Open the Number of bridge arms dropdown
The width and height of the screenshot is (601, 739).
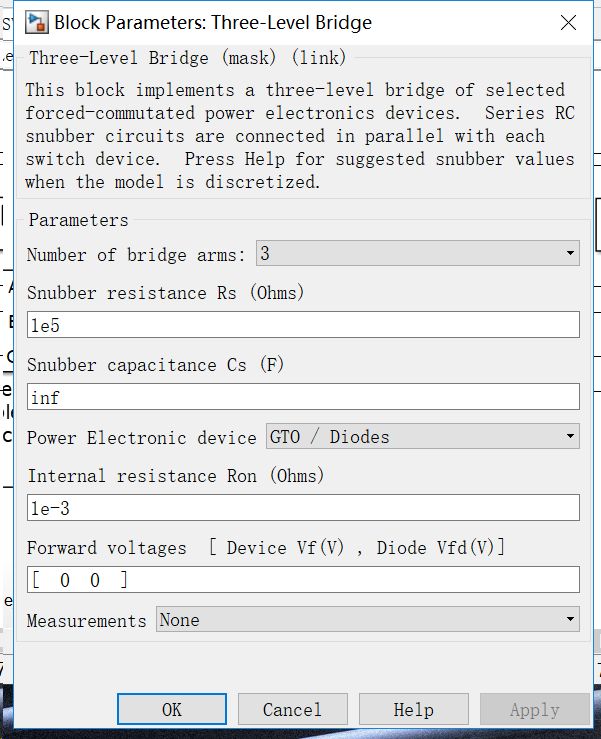(418, 254)
